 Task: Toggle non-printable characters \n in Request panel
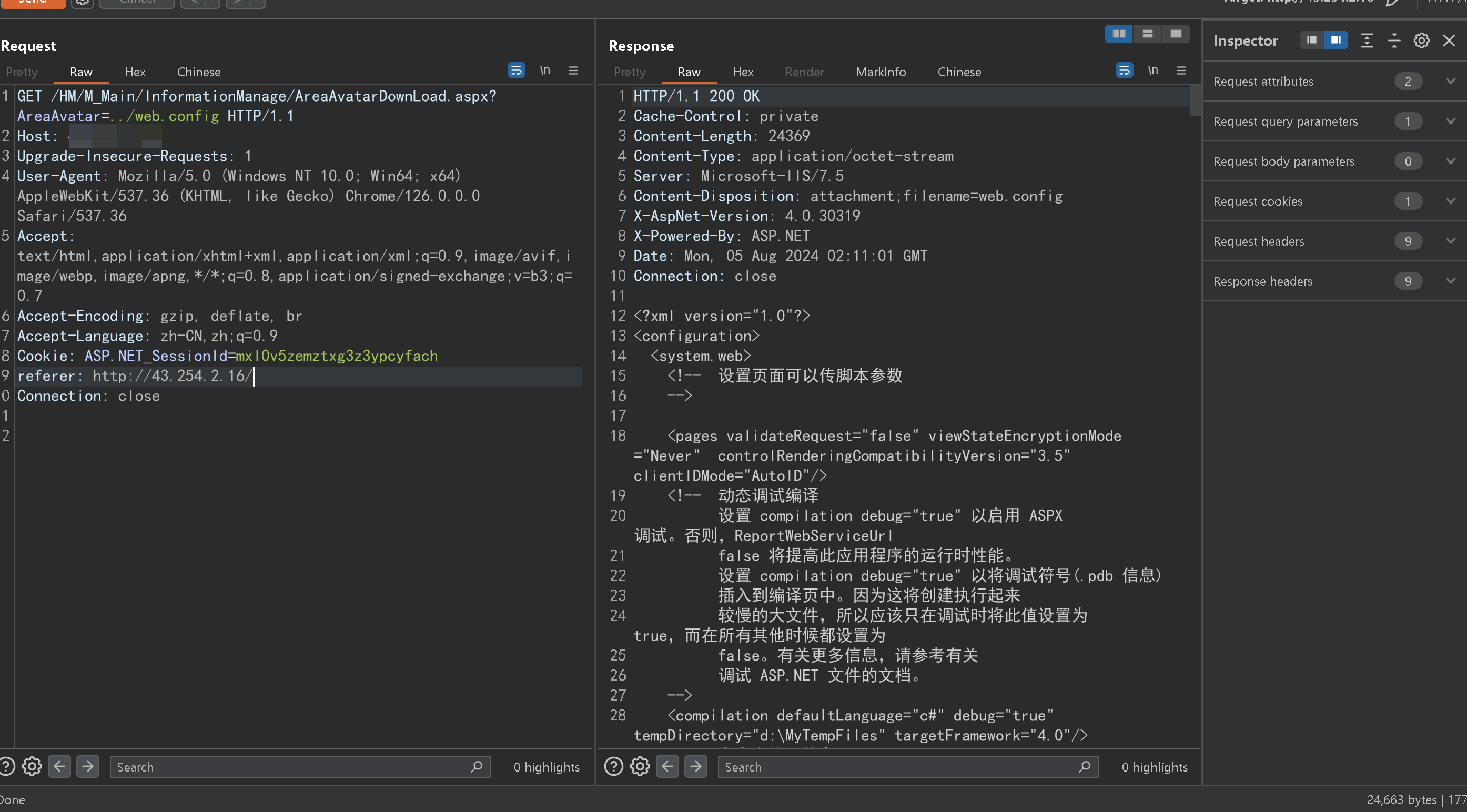tap(545, 70)
